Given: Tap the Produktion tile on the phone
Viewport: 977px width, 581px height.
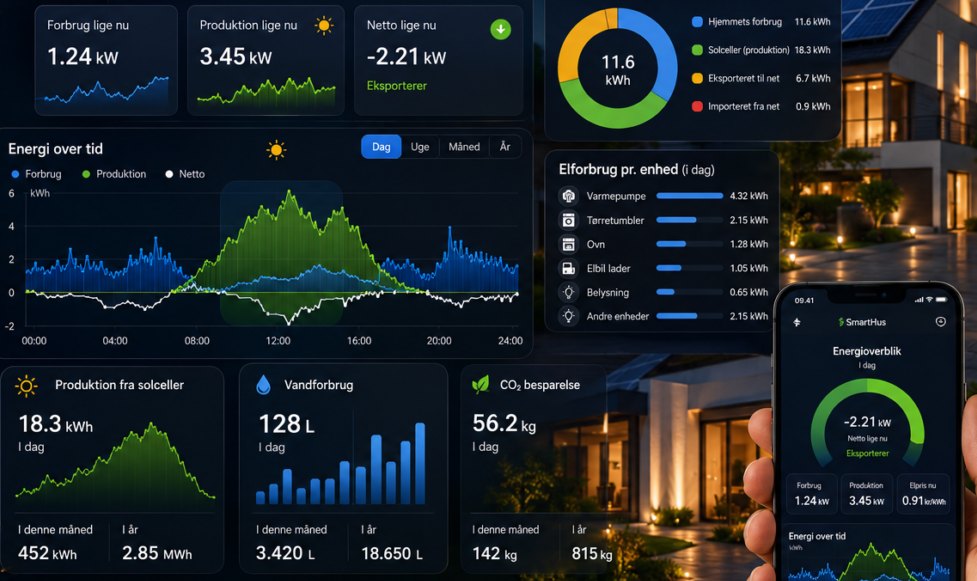Looking at the screenshot, I should pyautogui.click(x=866, y=494).
